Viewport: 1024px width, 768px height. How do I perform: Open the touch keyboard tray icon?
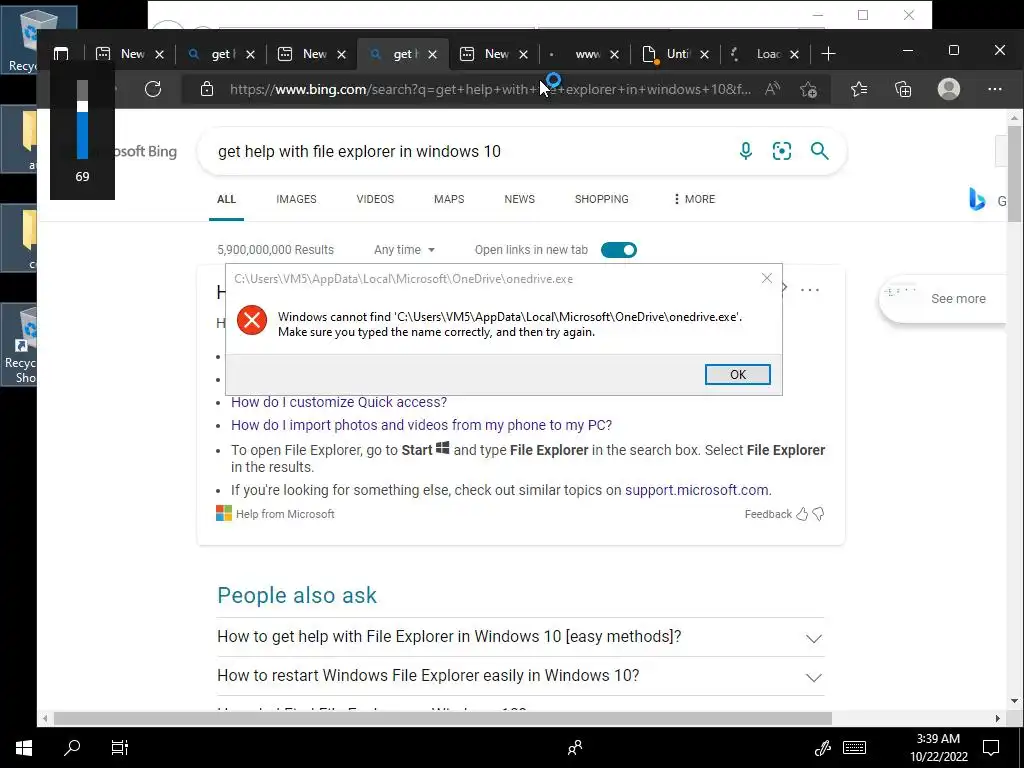pos(854,748)
